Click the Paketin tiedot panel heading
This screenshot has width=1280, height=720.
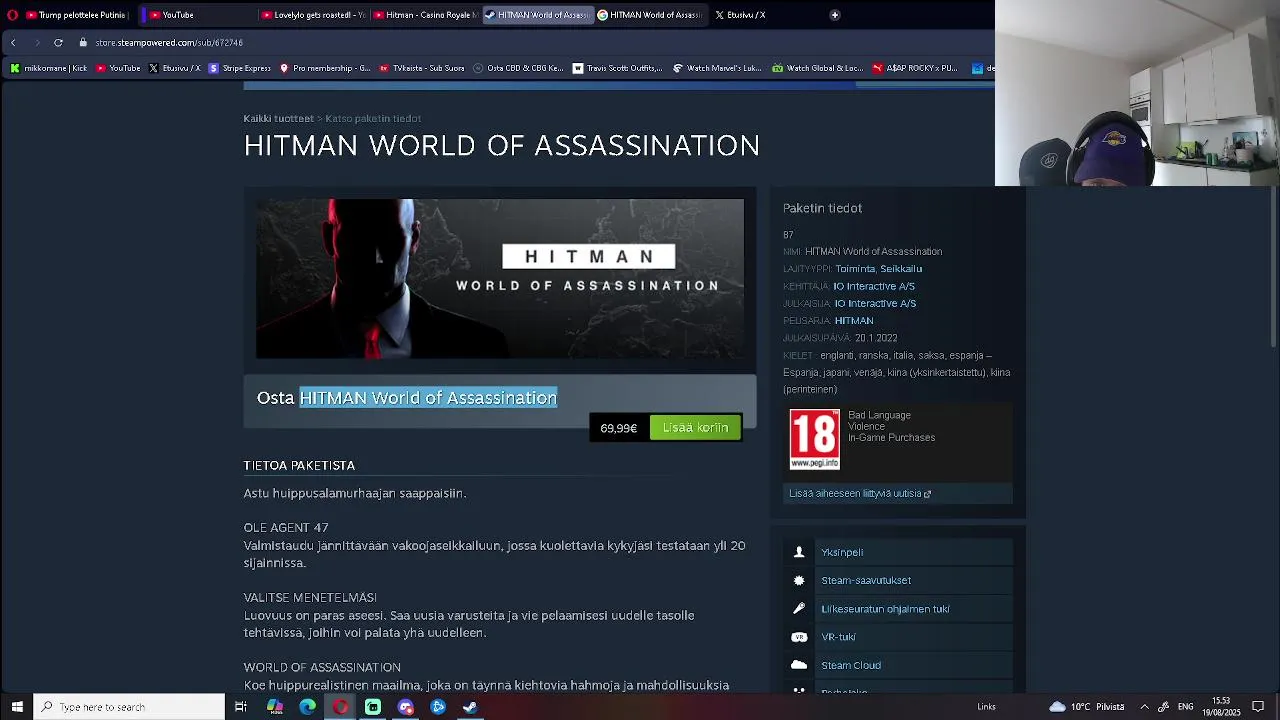pos(822,208)
